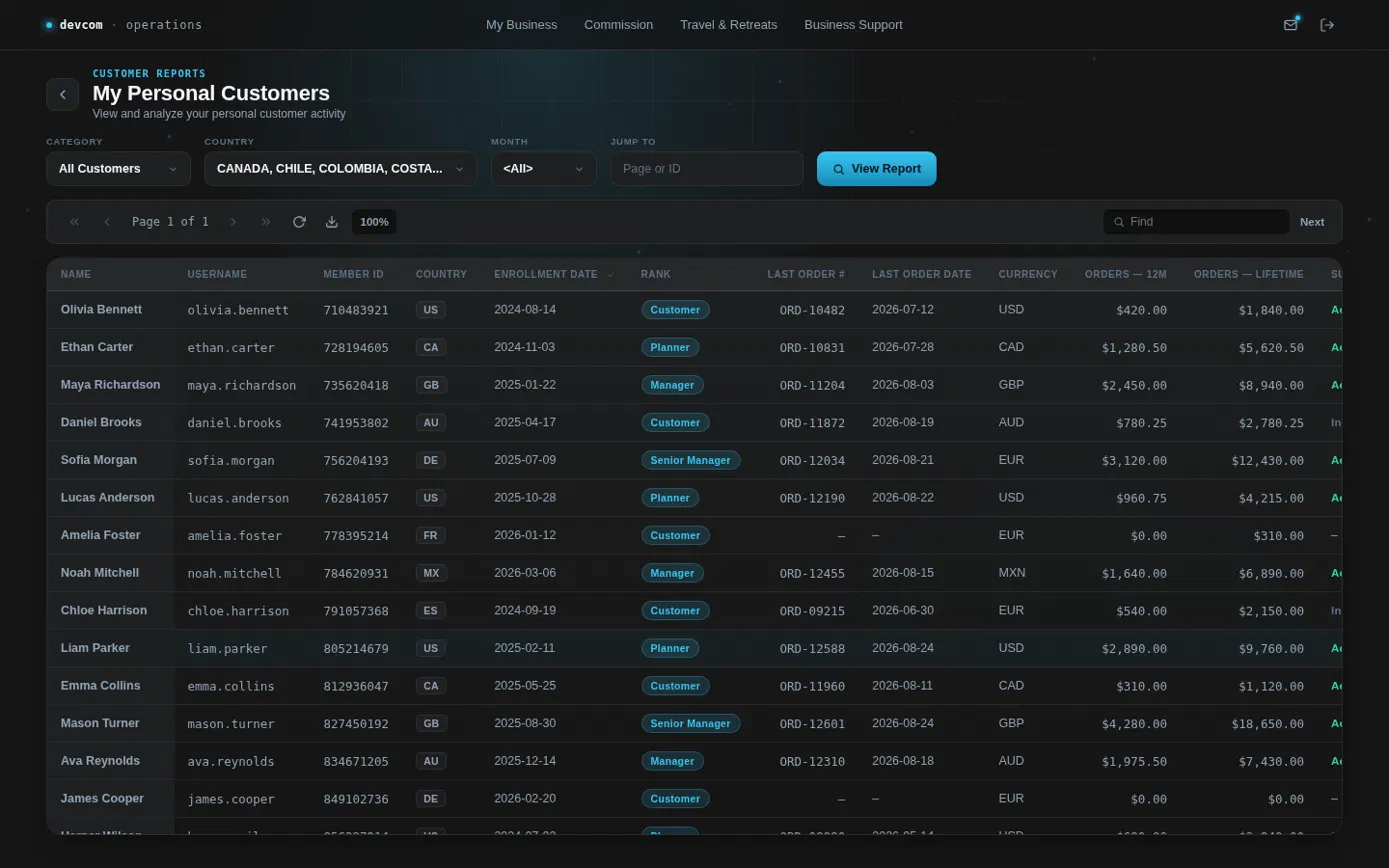This screenshot has height=868, width=1389.
Task: Jump to last page icon
Action: pyautogui.click(x=266, y=222)
